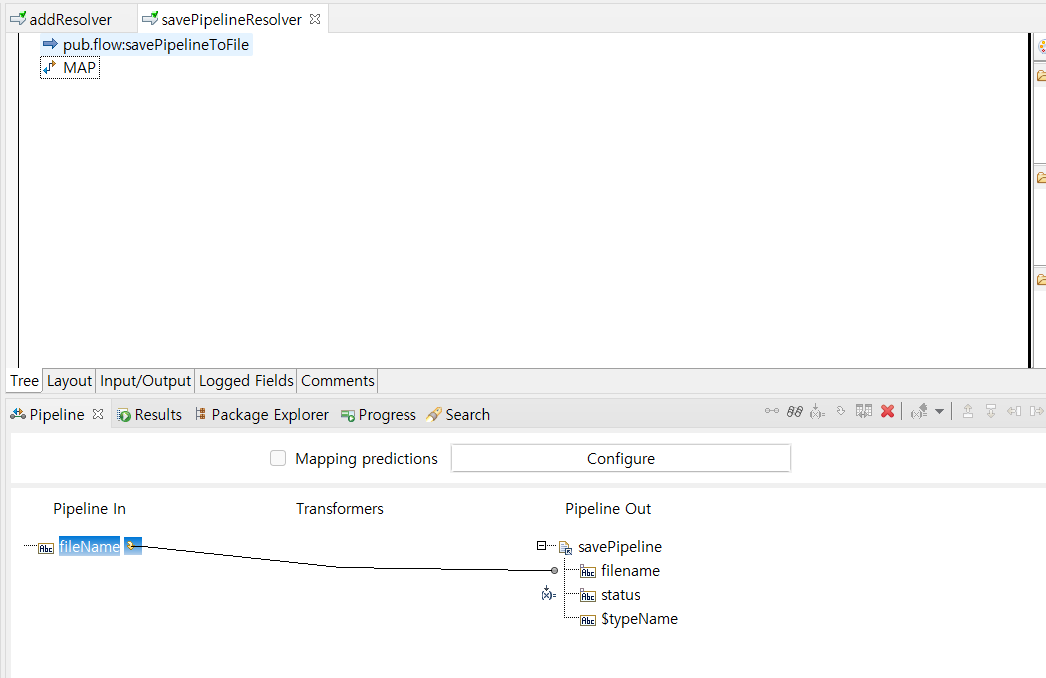This screenshot has width=1046, height=678.
Task: Click the move-up arrow icon in Pipeline toolbar
Action: coord(967,411)
